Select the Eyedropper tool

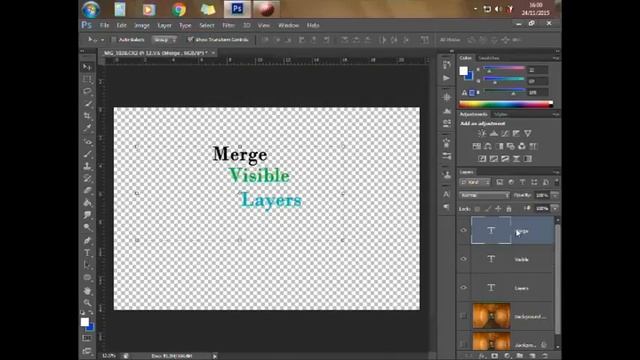[x=87, y=128]
